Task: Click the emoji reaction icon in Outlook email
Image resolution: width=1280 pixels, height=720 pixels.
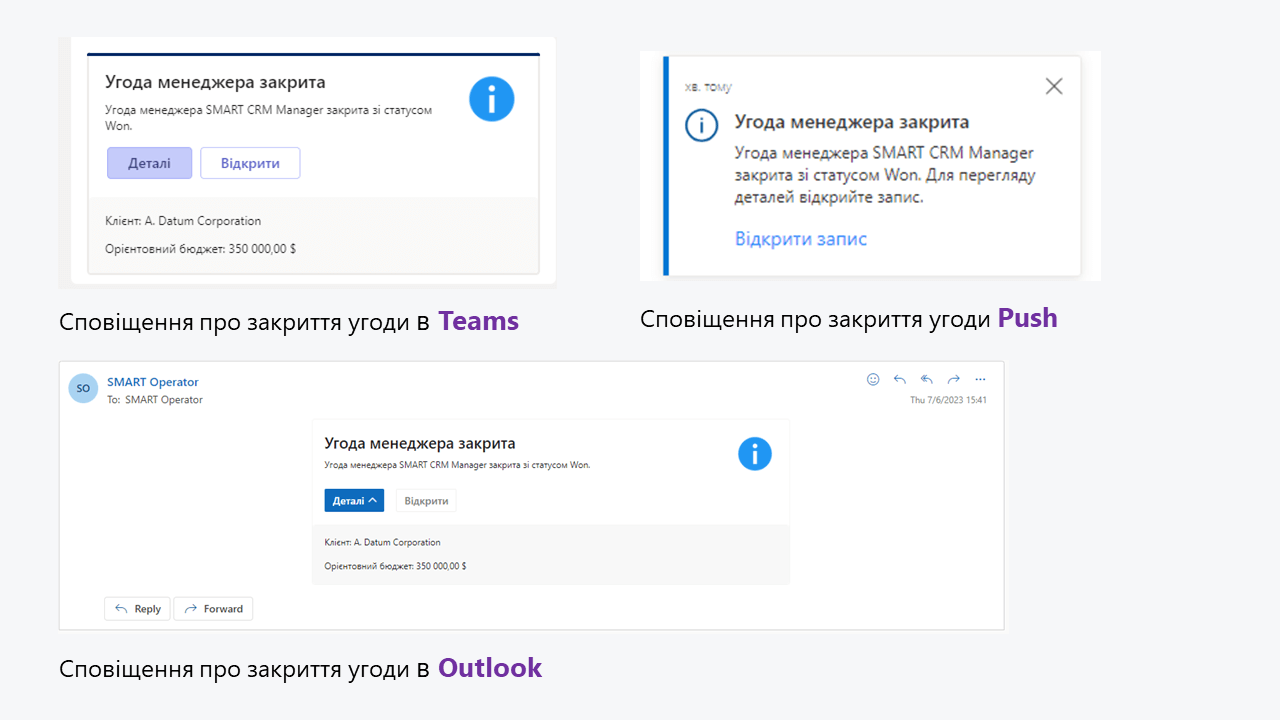Action: pos(873,379)
